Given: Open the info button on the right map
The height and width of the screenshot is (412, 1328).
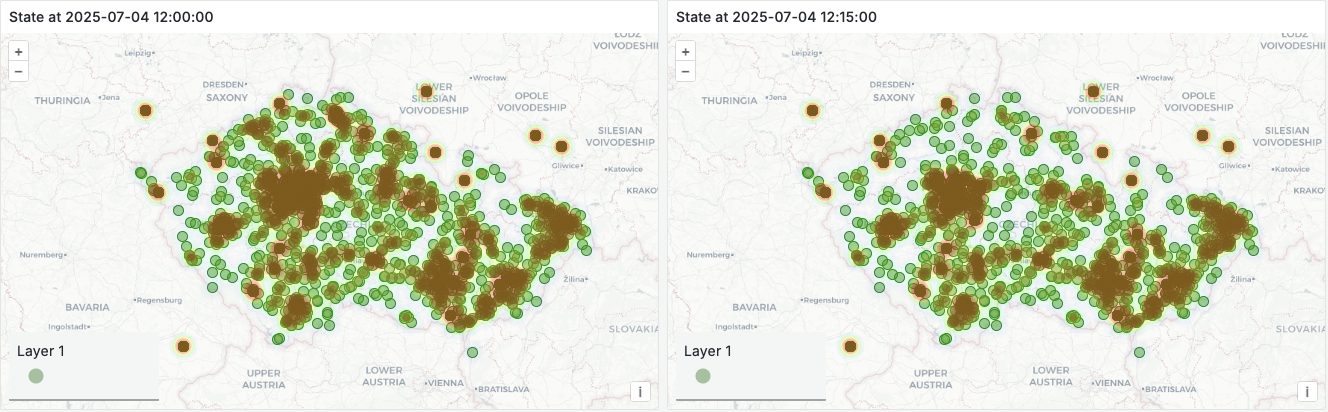Looking at the screenshot, I should (x=1307, y=392).
